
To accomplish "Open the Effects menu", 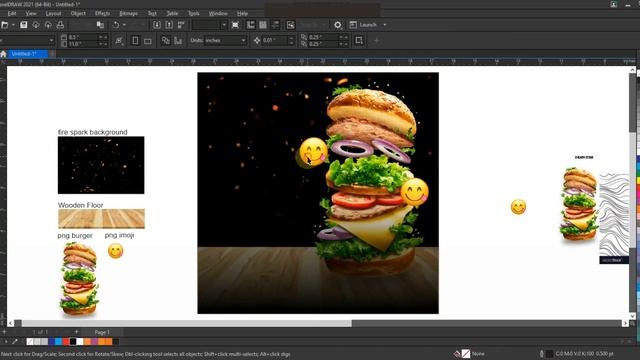I will [x=102, y=13].
